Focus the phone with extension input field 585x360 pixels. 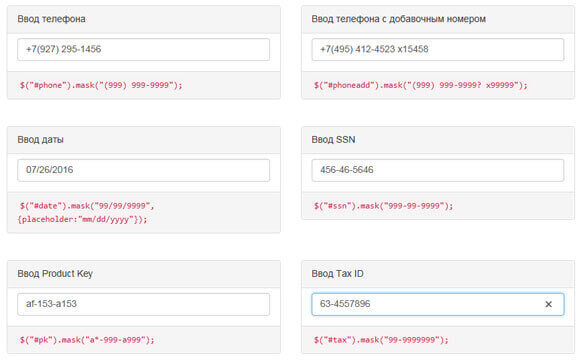coord(438,49)
